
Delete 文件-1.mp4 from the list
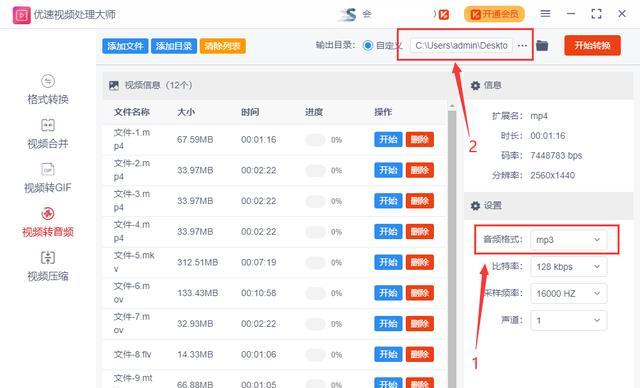click(x=420, y=140)
